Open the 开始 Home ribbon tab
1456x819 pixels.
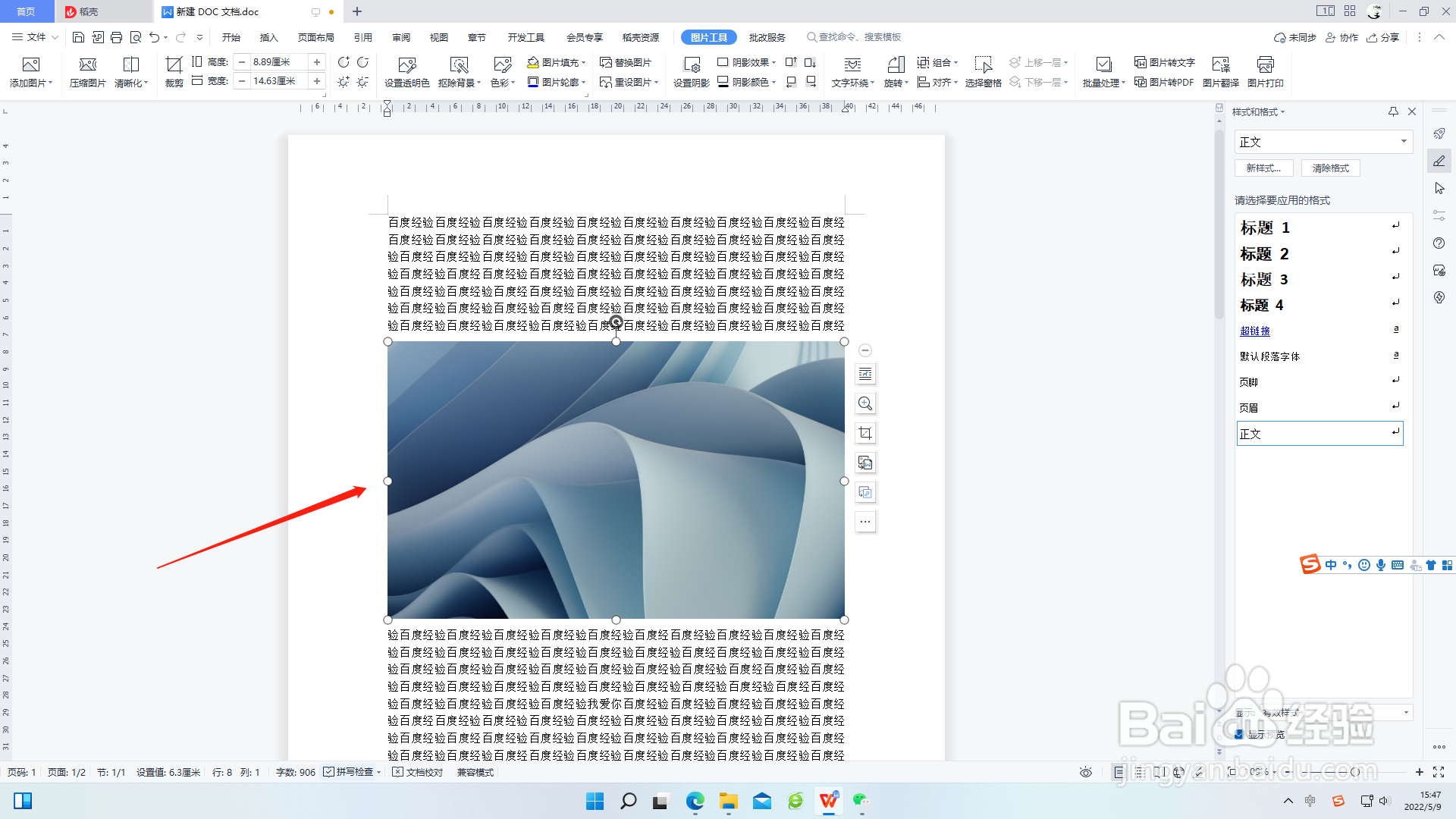[231, 37]
